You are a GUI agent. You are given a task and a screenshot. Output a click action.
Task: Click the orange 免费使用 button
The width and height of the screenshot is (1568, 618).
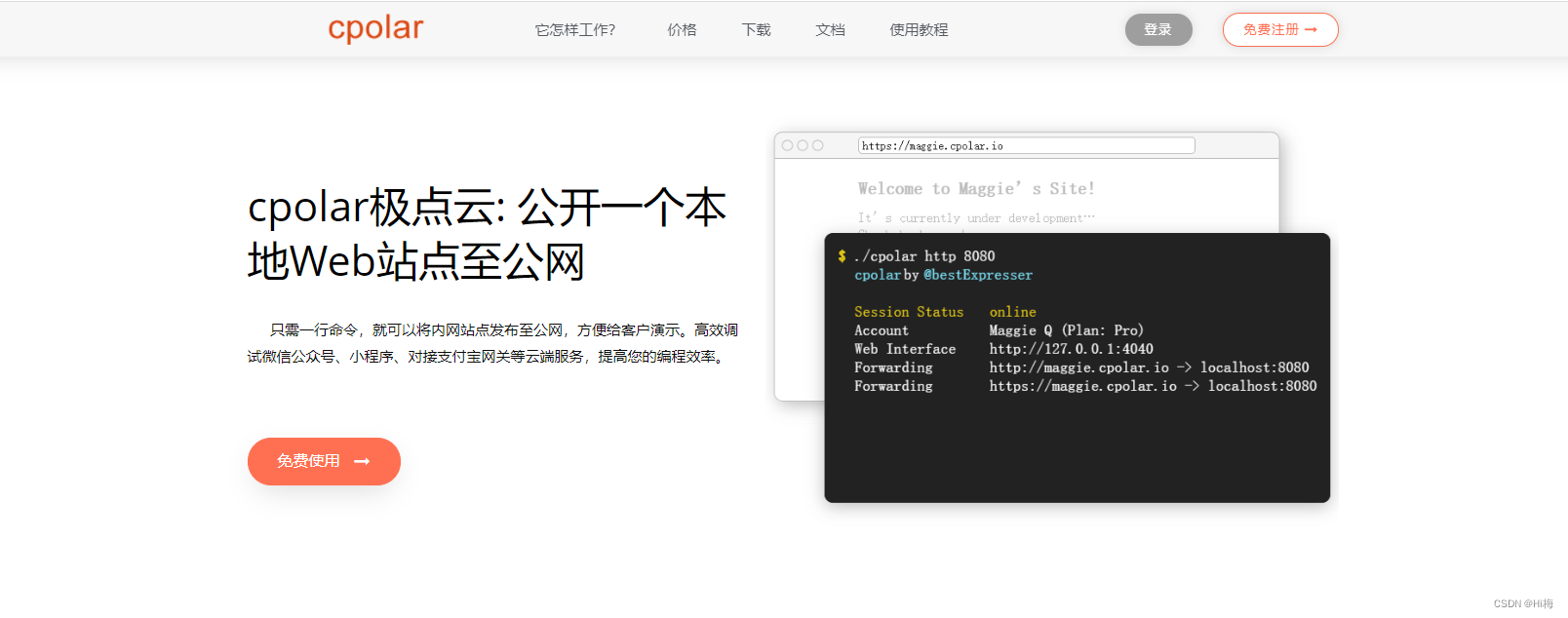tap(324, 461)
